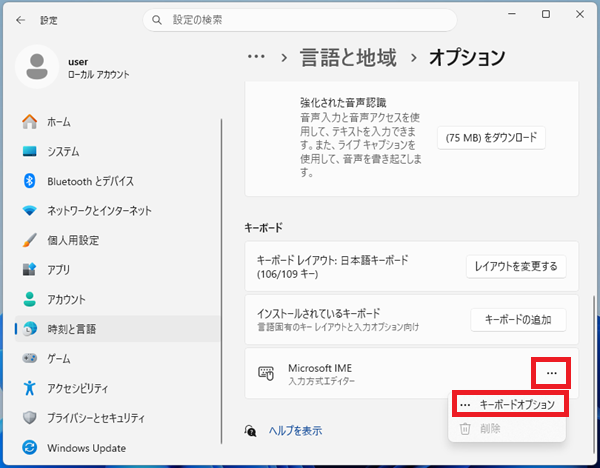Open ネットワークとインターネット settings
The height and width of the screenshot is (468, 600).
click(x=99, y=211)
